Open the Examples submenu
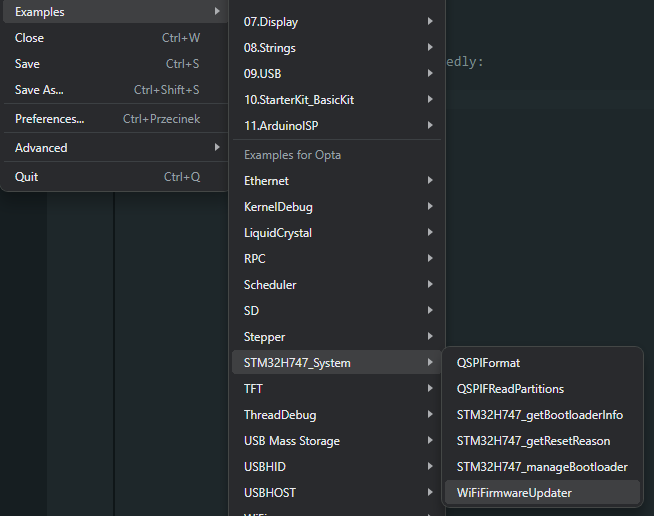 click(116, 12)
